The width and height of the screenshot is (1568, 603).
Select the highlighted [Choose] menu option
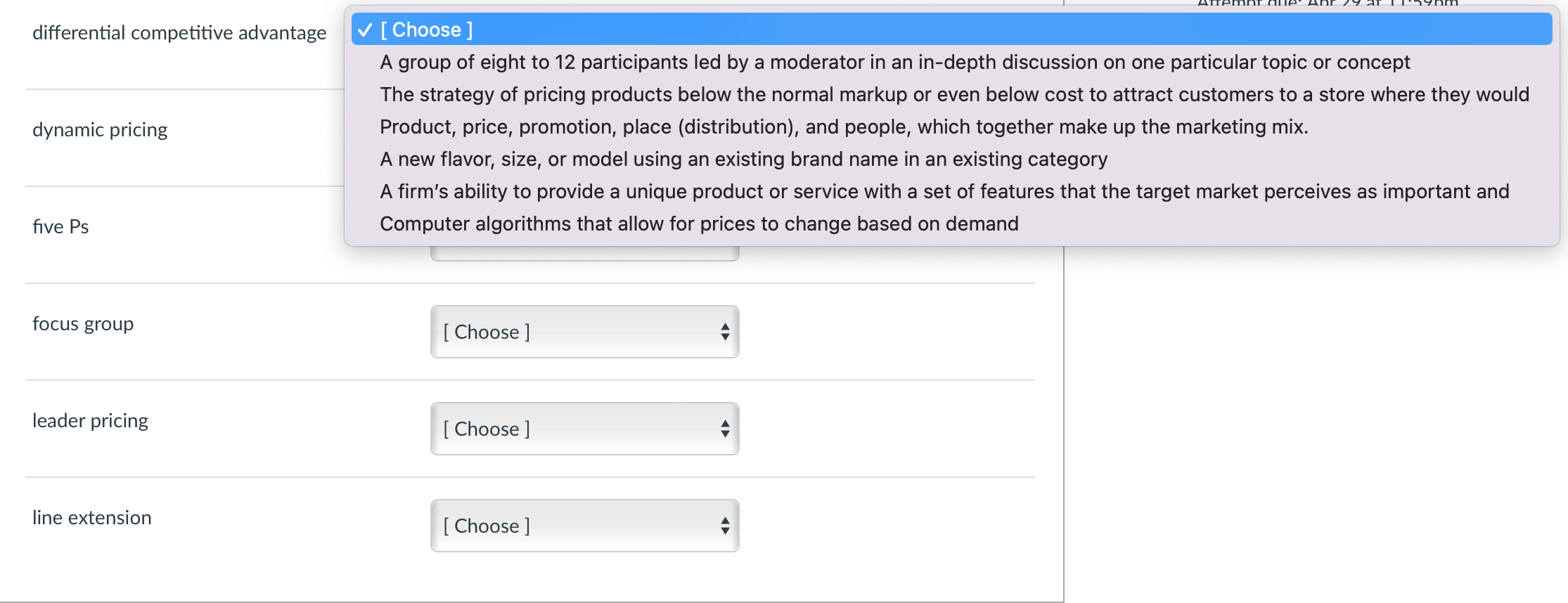427,30
